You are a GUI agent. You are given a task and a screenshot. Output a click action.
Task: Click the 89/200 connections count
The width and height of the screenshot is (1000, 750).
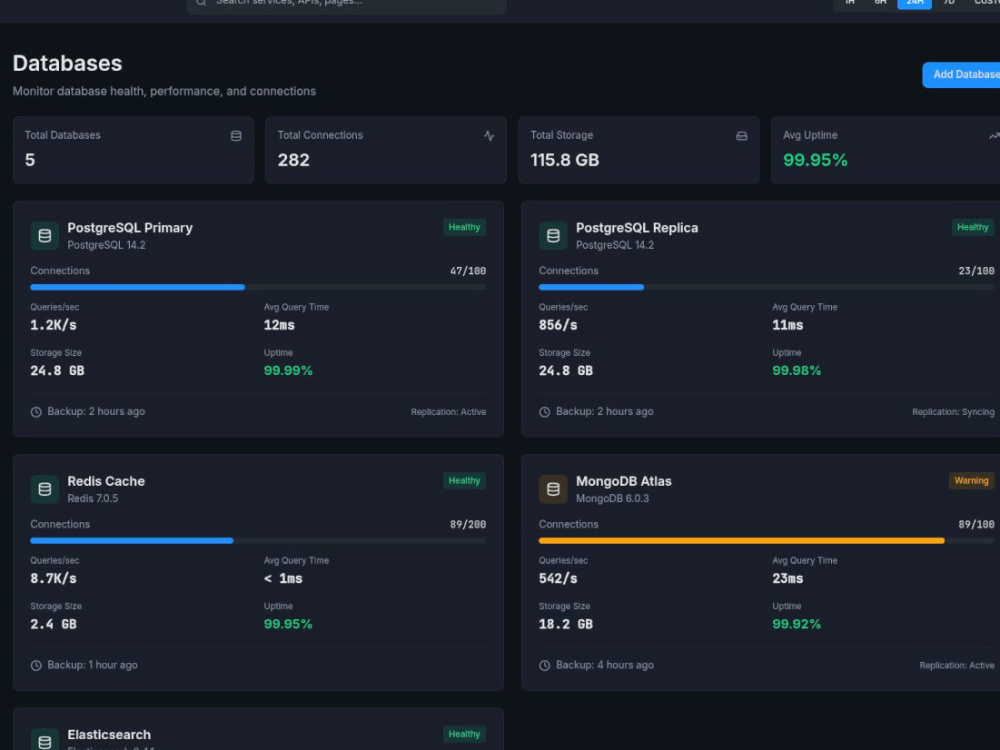pos(468,524)
